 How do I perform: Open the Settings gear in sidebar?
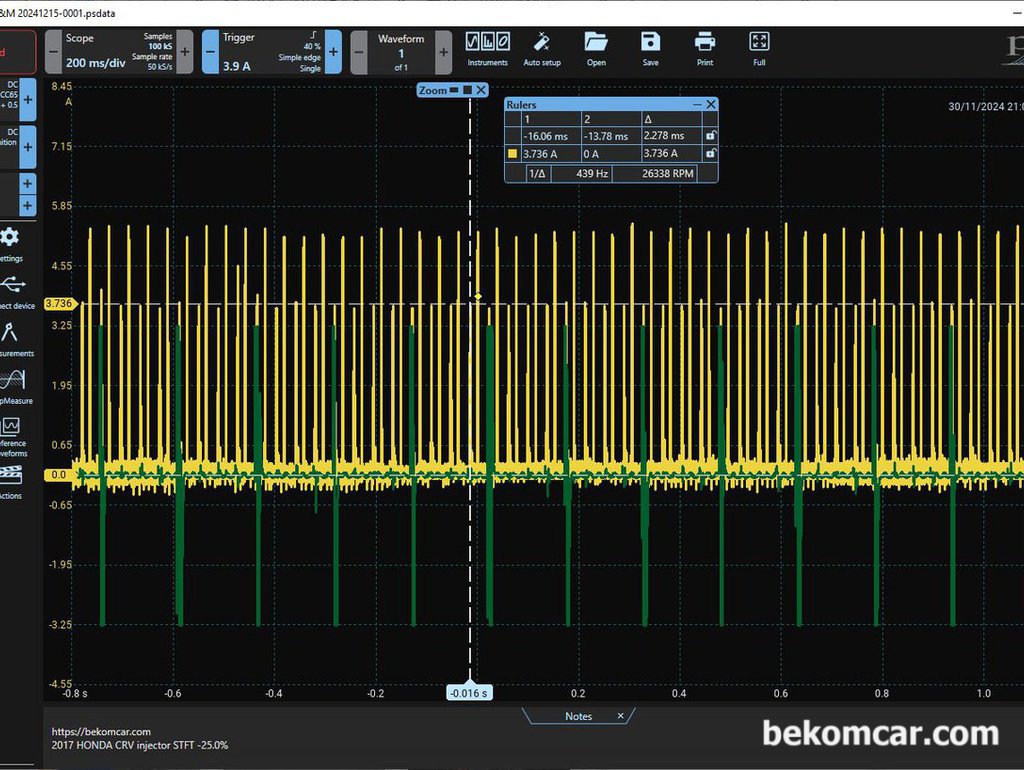click(10, 236)
